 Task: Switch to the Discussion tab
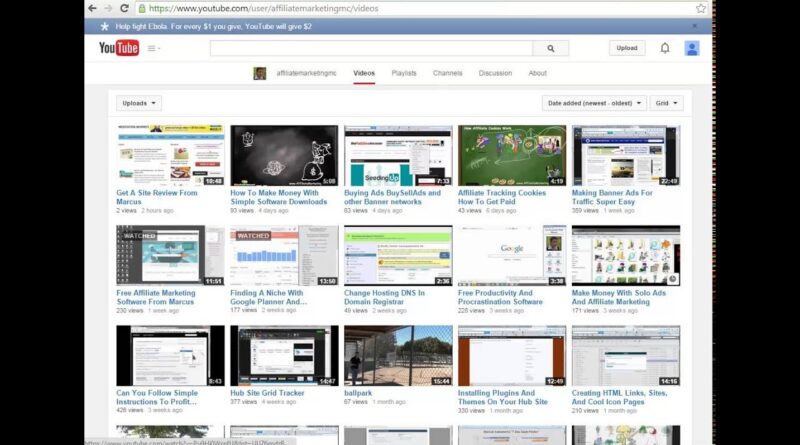(495, 73)
